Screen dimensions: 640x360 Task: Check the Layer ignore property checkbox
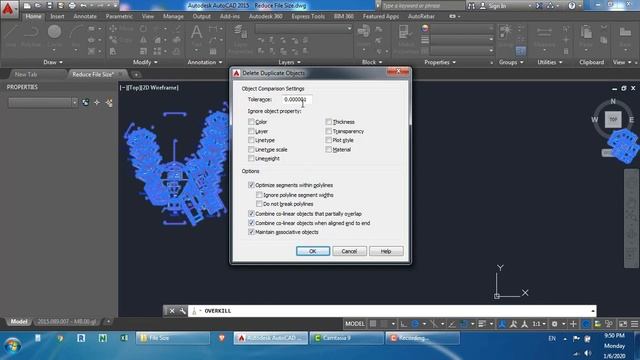(x=251, y=131)
